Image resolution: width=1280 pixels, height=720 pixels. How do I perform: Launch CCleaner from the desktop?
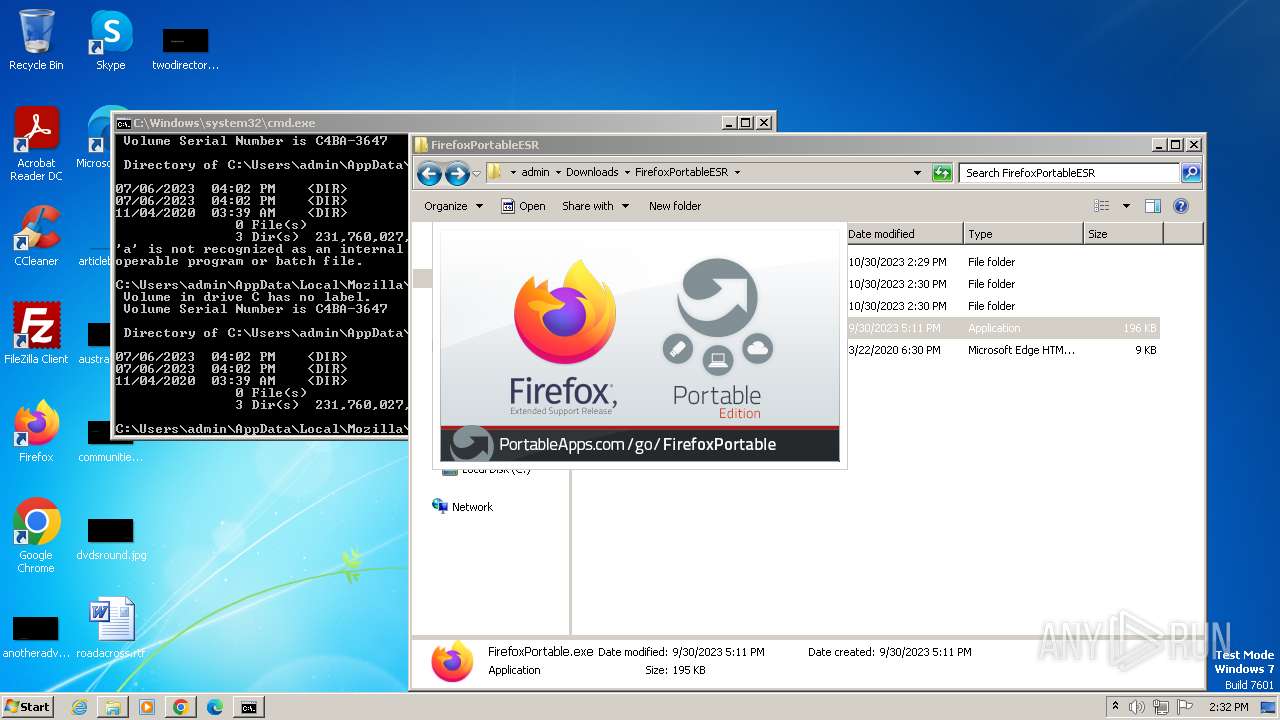point(36,236)
